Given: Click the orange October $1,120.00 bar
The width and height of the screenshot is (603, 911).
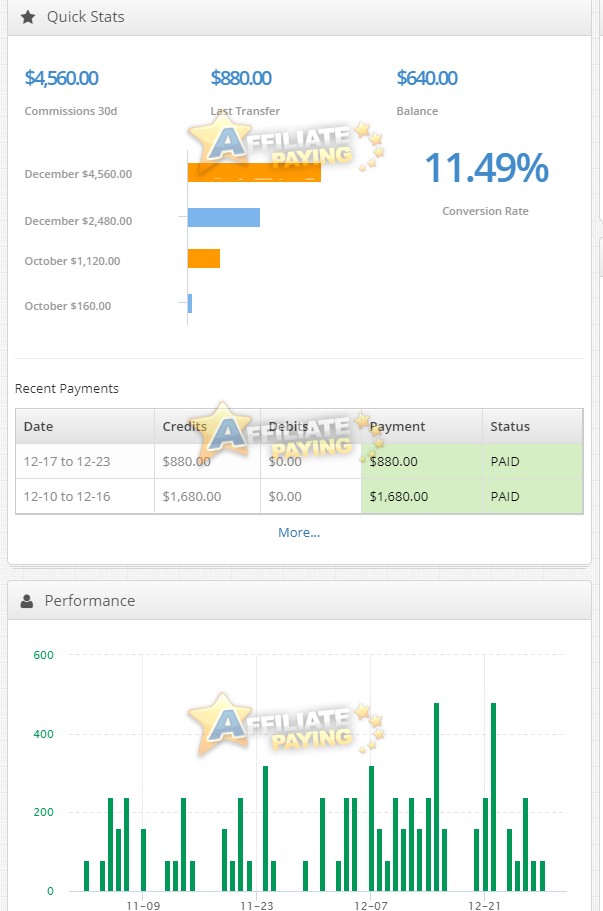Looking at the screenshot, I should pyautogui.click(x=204, y=259).
